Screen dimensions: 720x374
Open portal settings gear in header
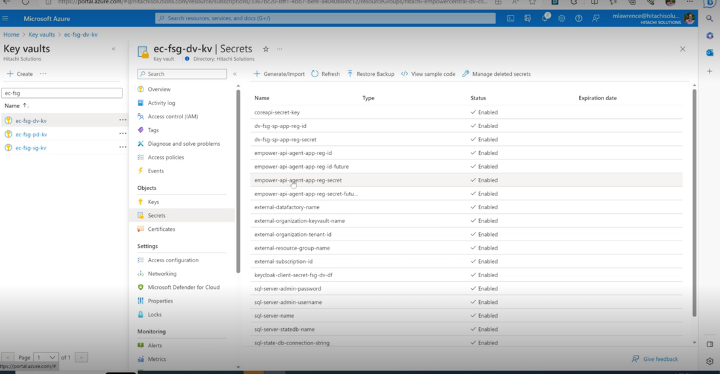562,18
